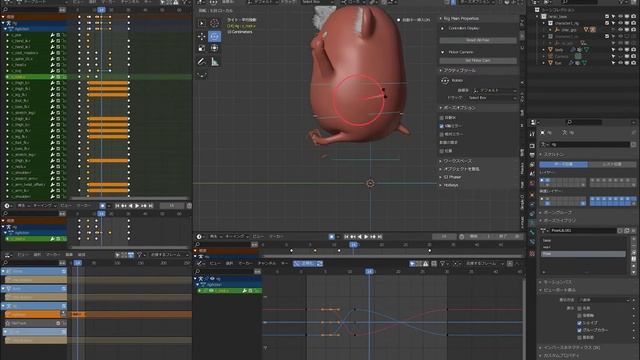The width and height of the screenshot is (640, 360).
Task: Enable the 最前面 checkbox
Action: click(x=580, y=338)
